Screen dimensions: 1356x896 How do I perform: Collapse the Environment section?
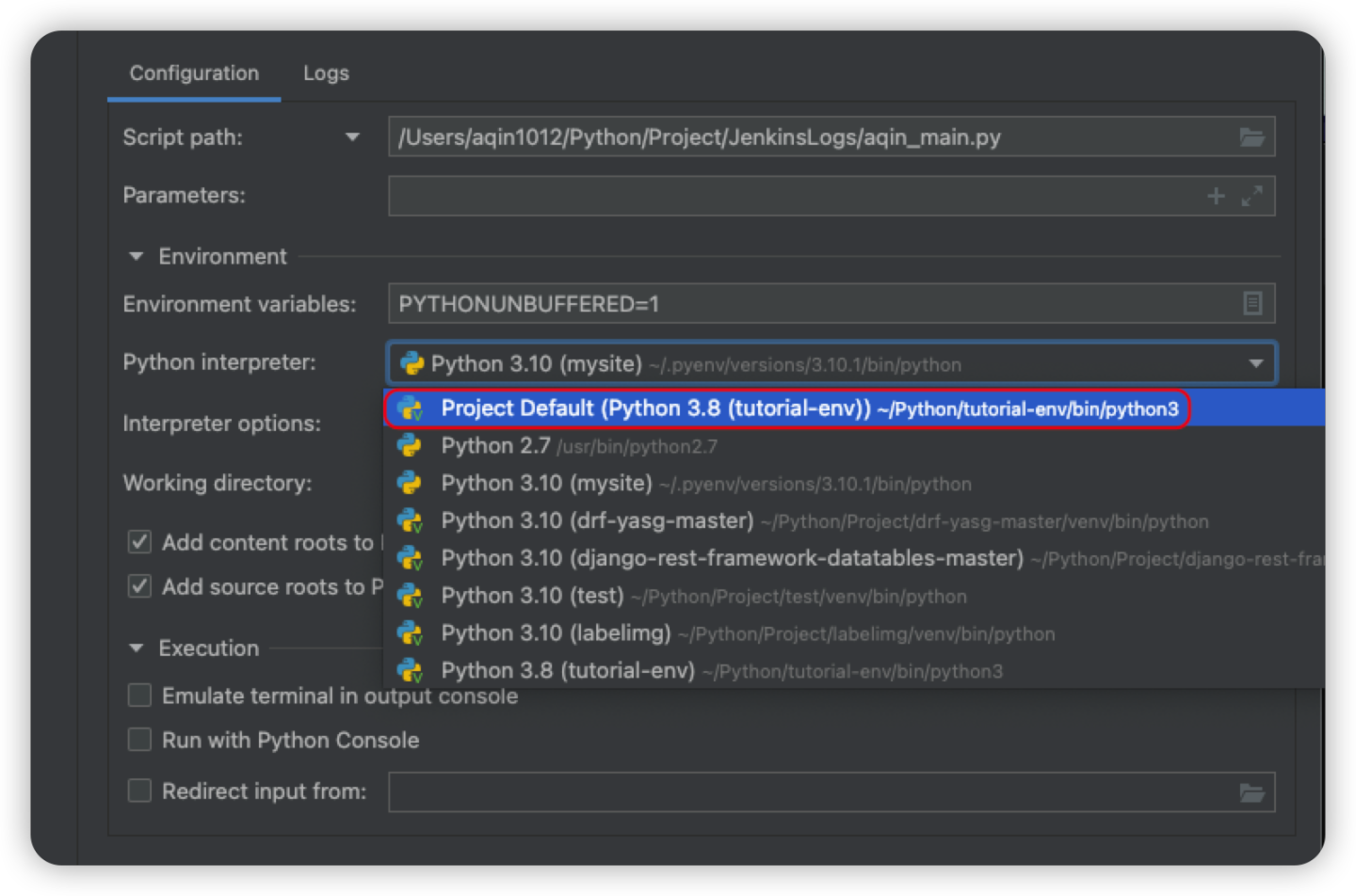coord(137,256)
